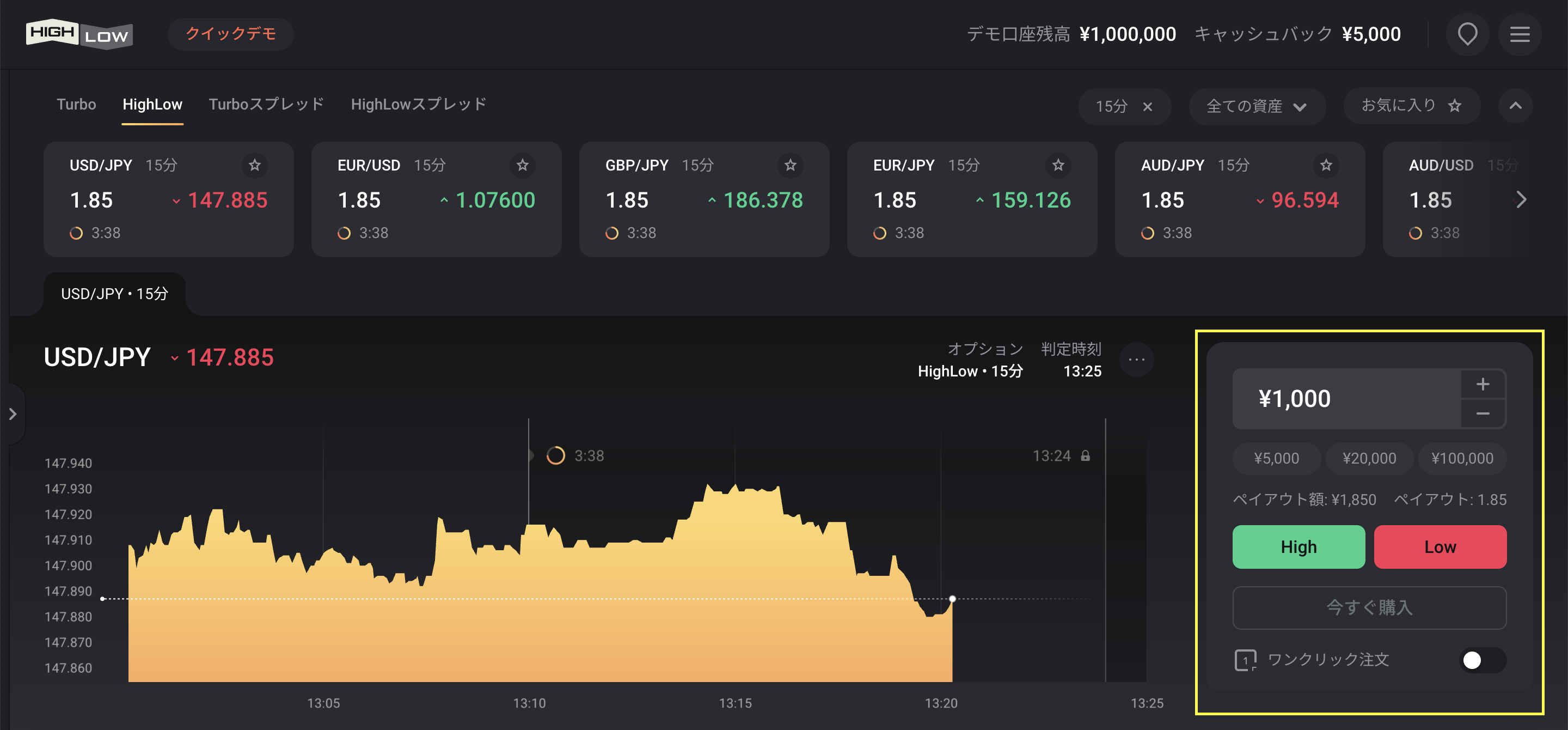1568x730 pixels.
Task: Select the USD/JPY・15分 chart tab
Action: (x=114, y=294)
